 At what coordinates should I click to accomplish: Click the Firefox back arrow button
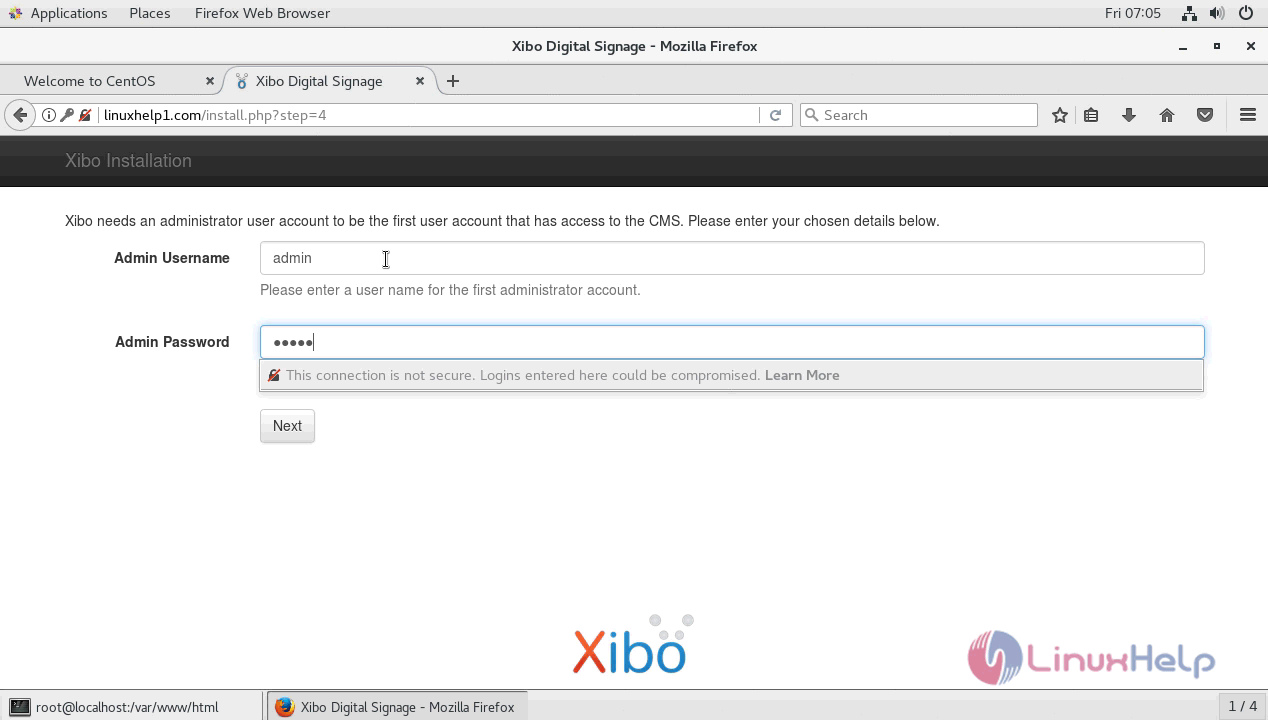[x=20, y=115]
